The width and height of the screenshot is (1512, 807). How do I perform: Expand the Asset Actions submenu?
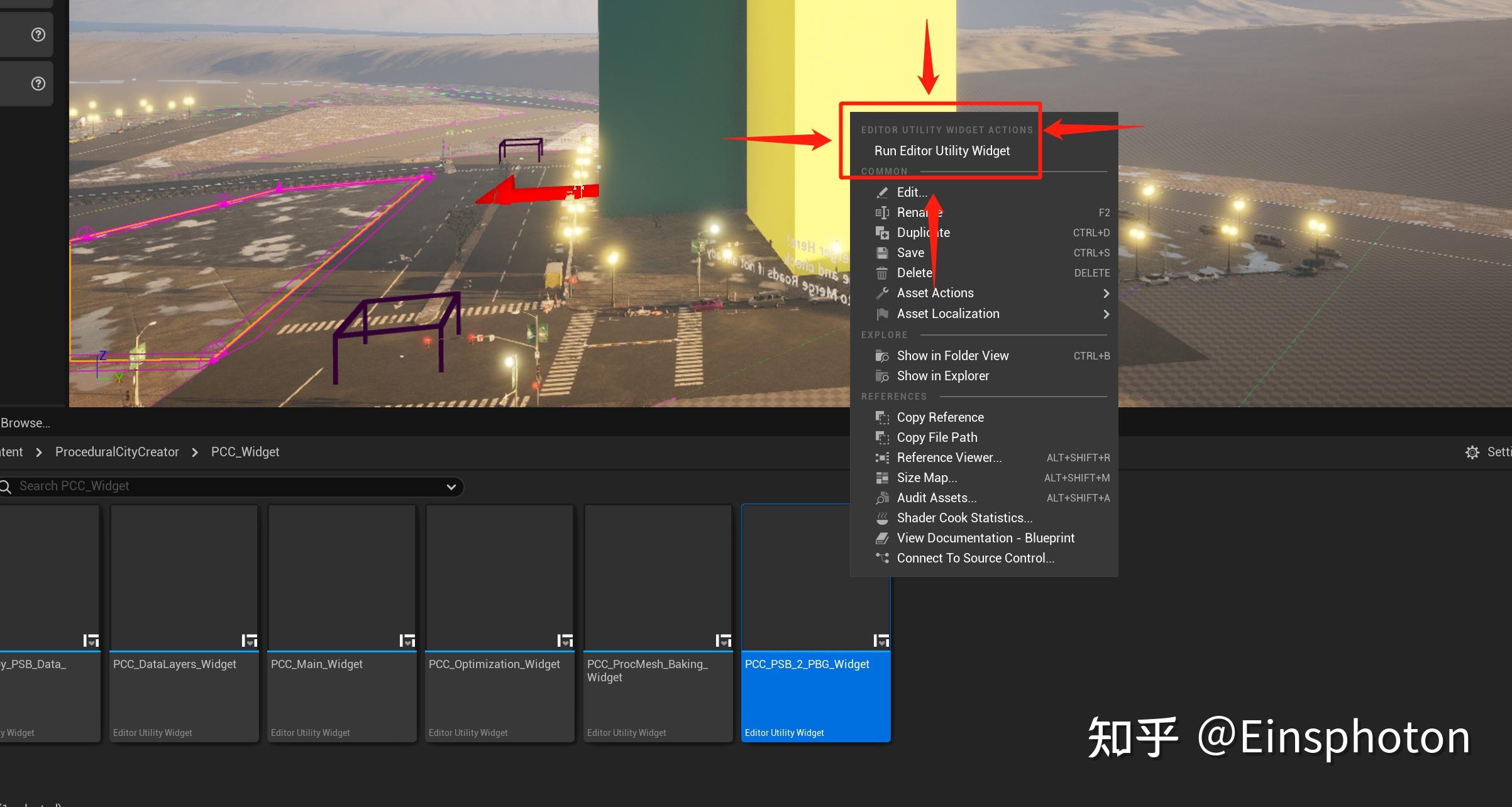1106,294
